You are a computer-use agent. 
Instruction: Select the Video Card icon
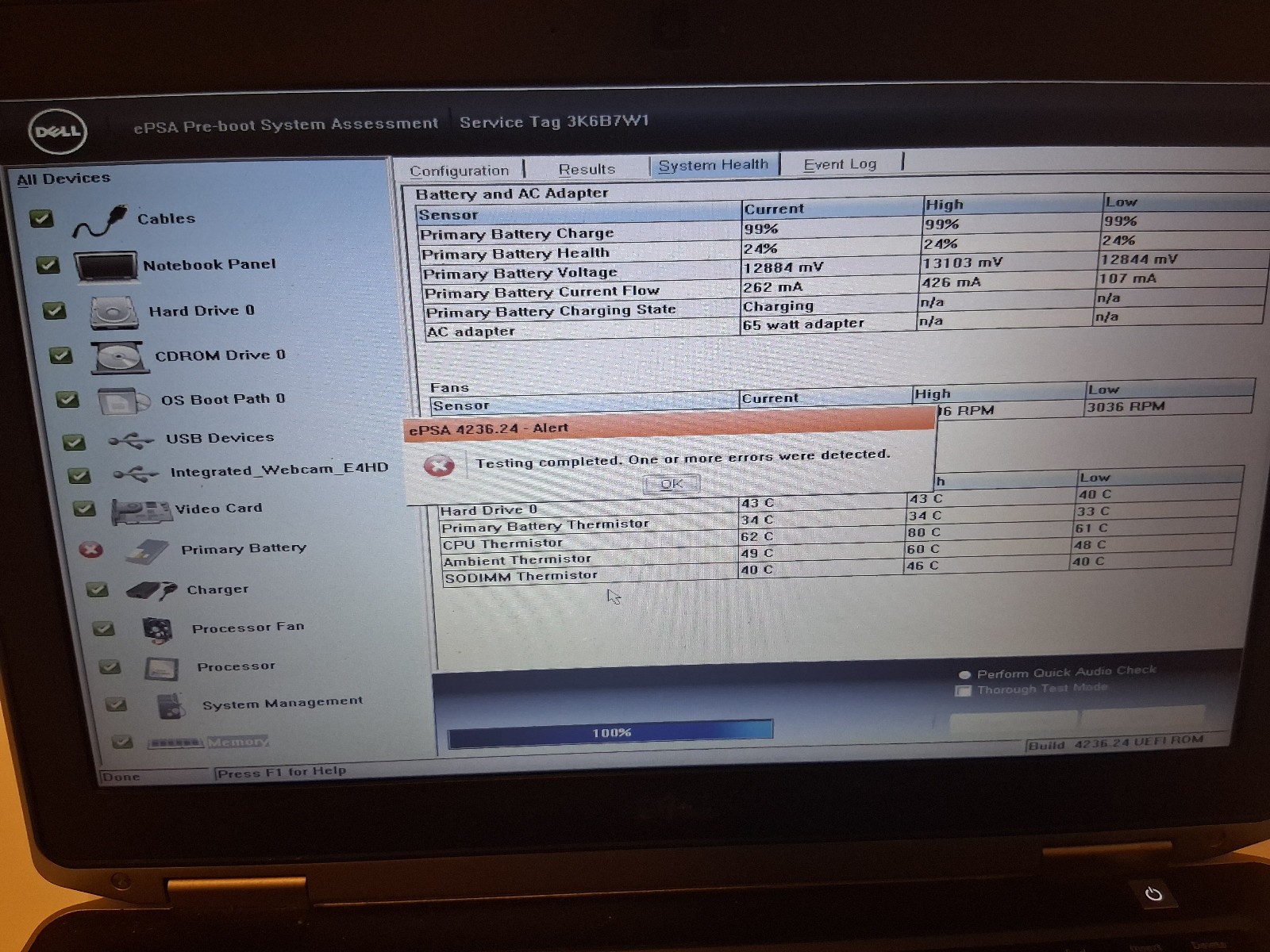pyautogui.click(x=140, y=512)
